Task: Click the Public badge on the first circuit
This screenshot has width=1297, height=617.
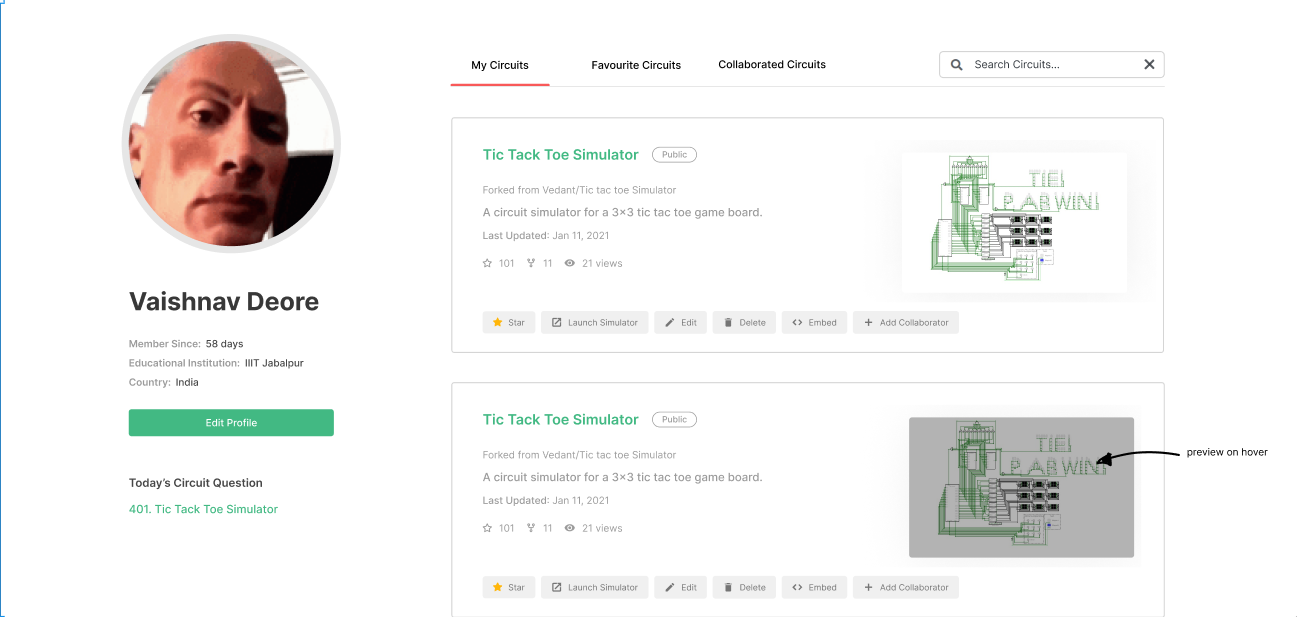Action: pos(674,154)
